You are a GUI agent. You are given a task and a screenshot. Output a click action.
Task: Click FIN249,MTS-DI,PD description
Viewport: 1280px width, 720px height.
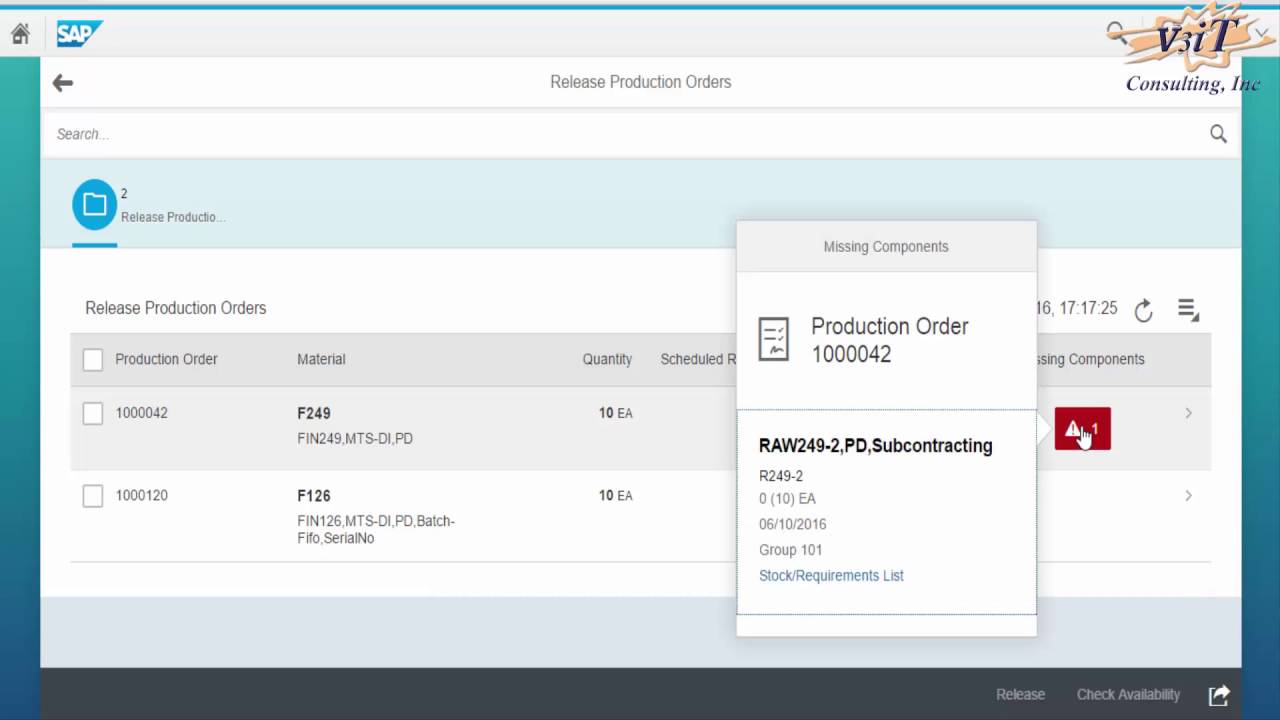coord(355,439)
